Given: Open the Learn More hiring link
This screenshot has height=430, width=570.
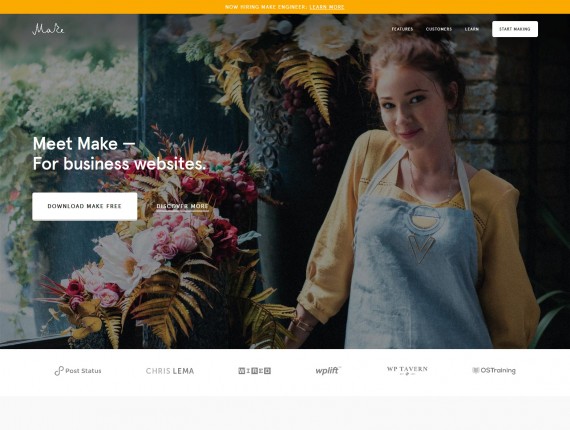Looking at the screenshot, I should (x=326, y=7).
